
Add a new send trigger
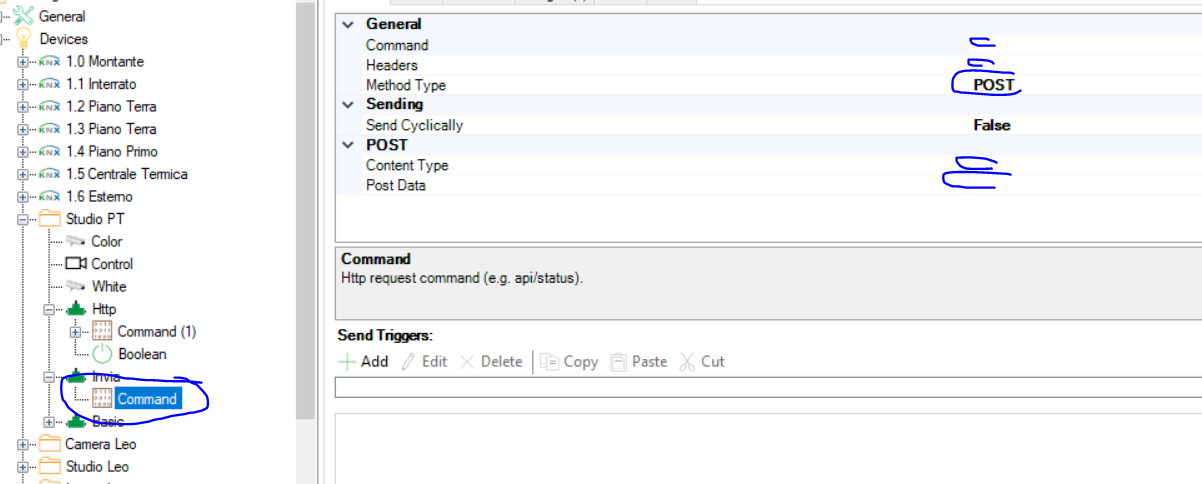point(363,361)
